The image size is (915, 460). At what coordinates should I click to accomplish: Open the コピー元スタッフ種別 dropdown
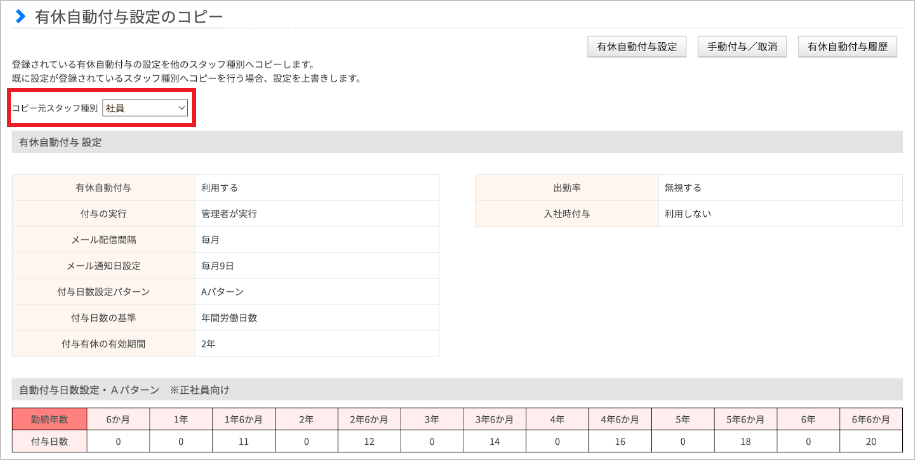[x=145, y=108]
